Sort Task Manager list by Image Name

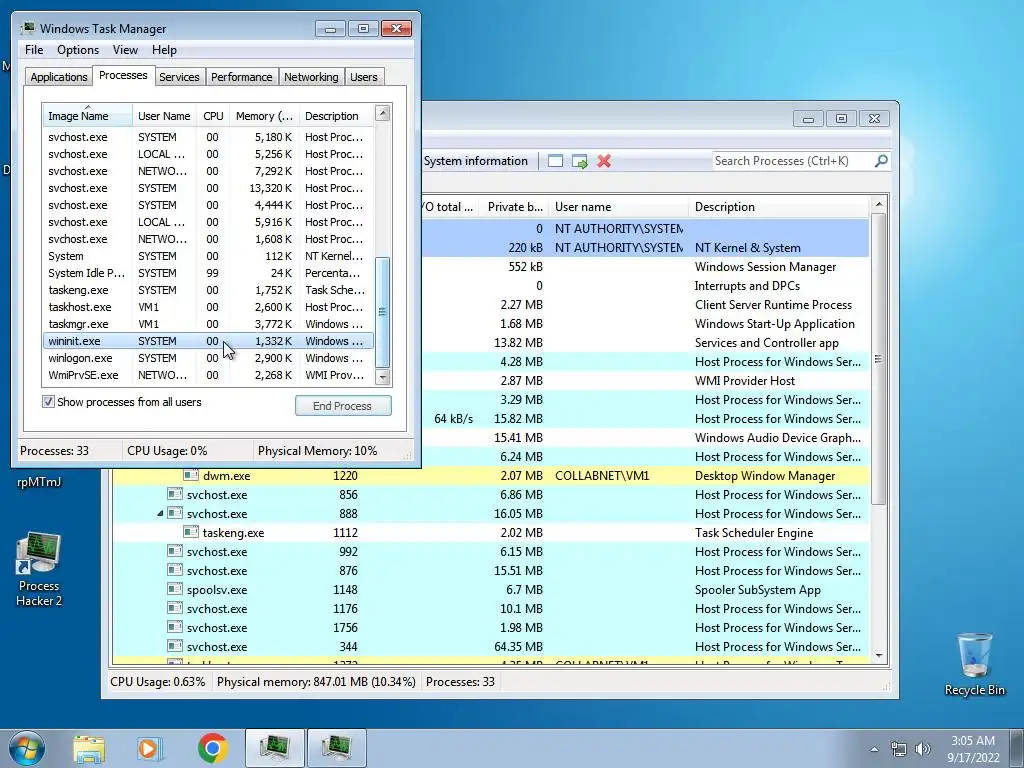(x=88, y=116)
